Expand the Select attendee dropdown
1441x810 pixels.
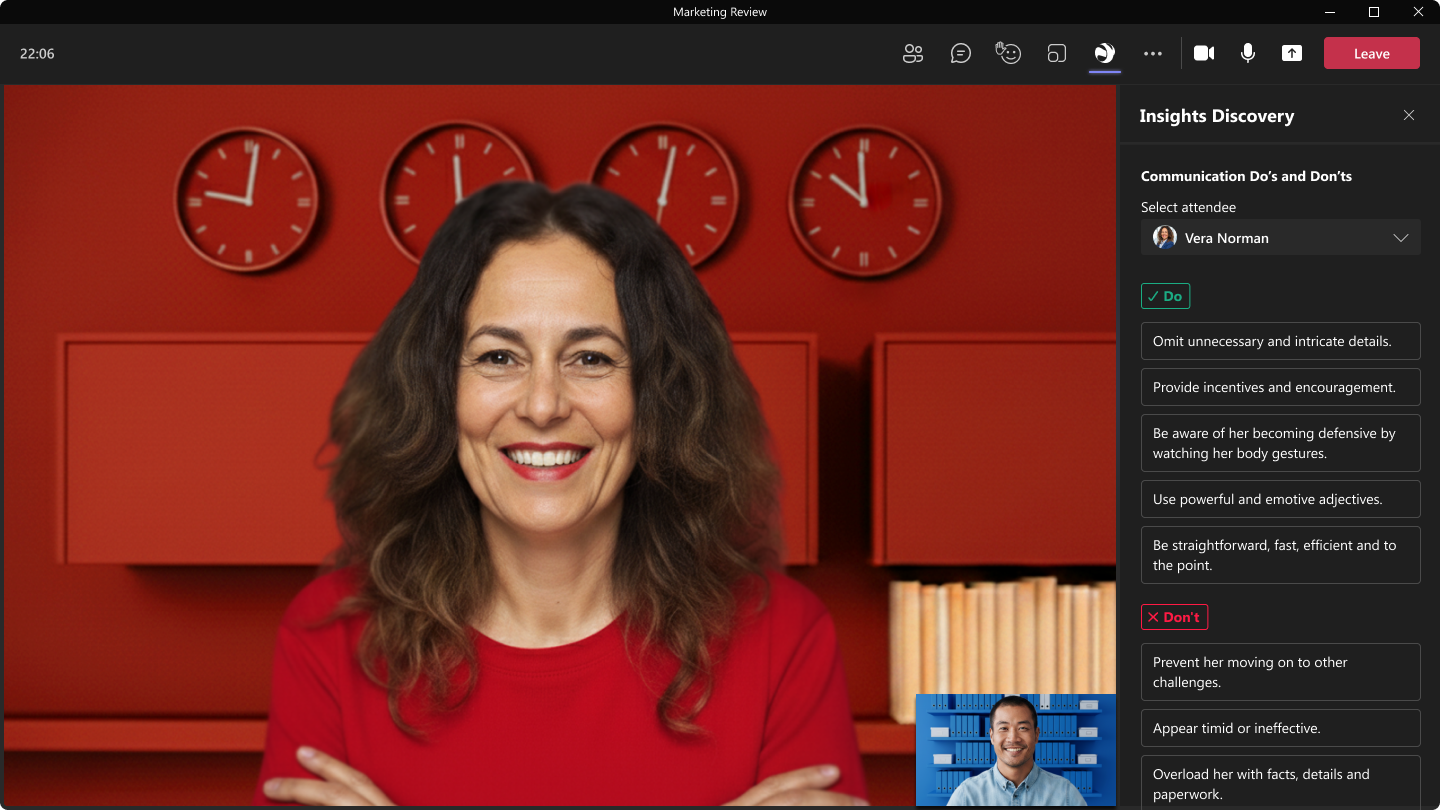click(x=1280, y=238)
